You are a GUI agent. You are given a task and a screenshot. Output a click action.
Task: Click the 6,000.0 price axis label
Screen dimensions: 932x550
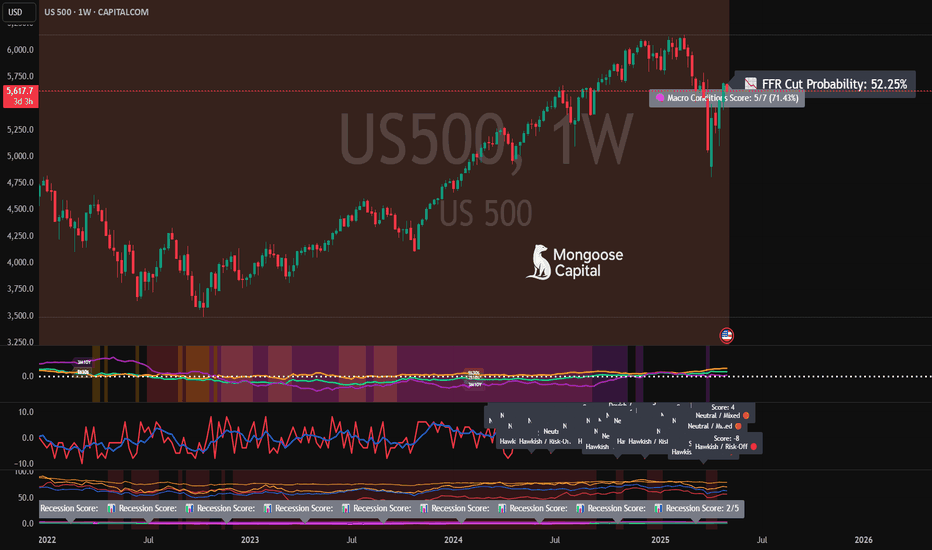point(20,50)
